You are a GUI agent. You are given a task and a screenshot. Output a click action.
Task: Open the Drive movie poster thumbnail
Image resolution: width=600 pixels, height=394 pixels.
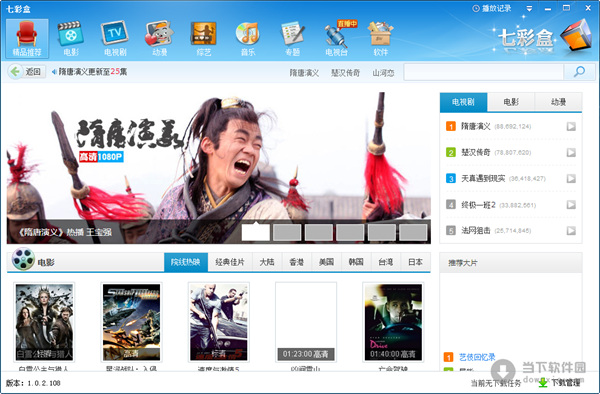point(393,322)
